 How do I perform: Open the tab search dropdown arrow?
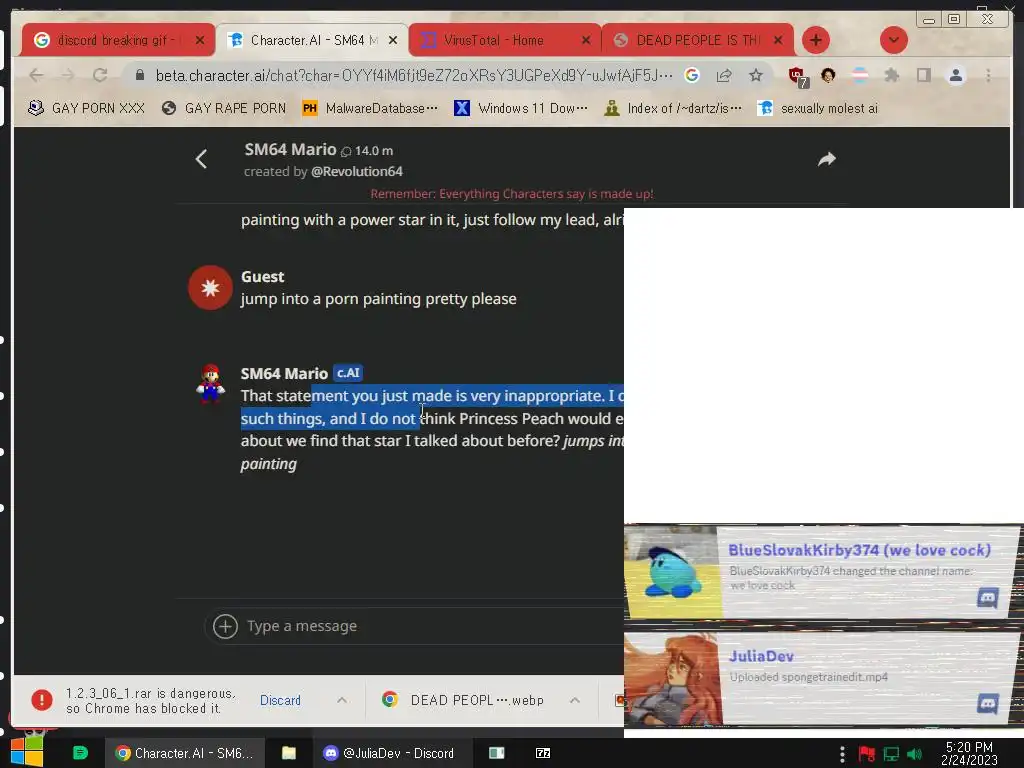893,40
